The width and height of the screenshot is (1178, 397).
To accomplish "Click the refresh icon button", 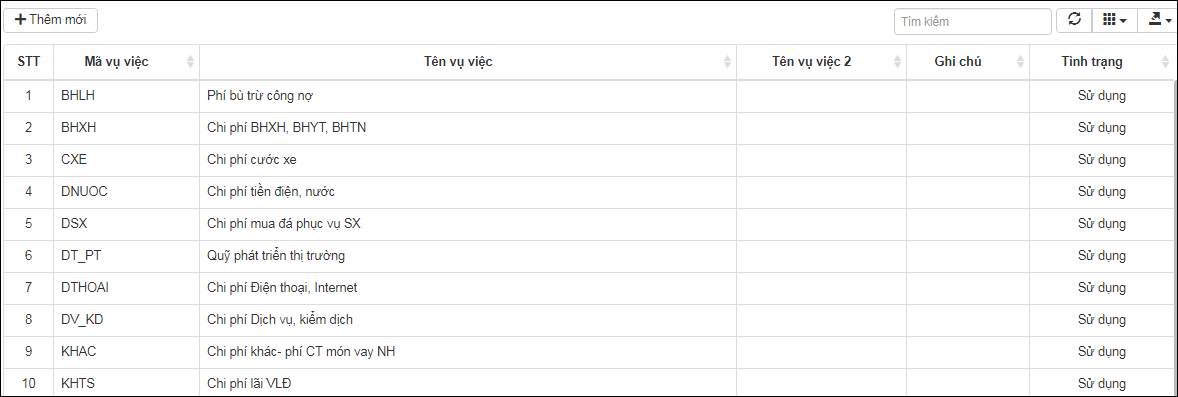I will (x=1074, y=20).
